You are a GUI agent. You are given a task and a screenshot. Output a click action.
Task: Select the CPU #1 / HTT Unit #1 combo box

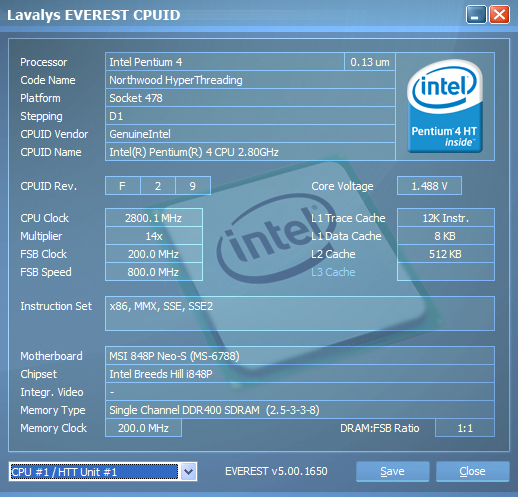[103, 472]
